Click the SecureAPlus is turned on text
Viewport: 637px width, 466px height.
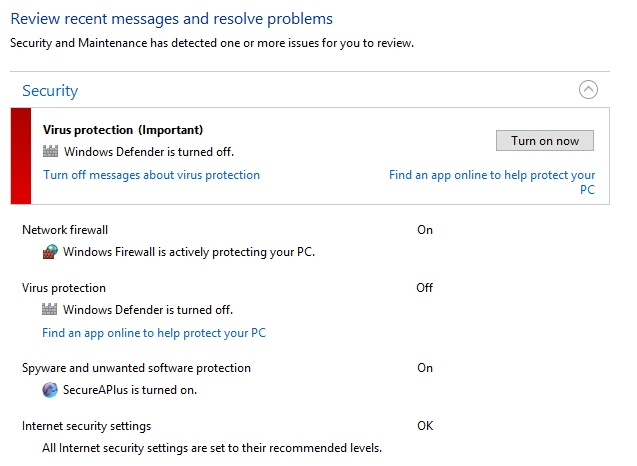129,390
